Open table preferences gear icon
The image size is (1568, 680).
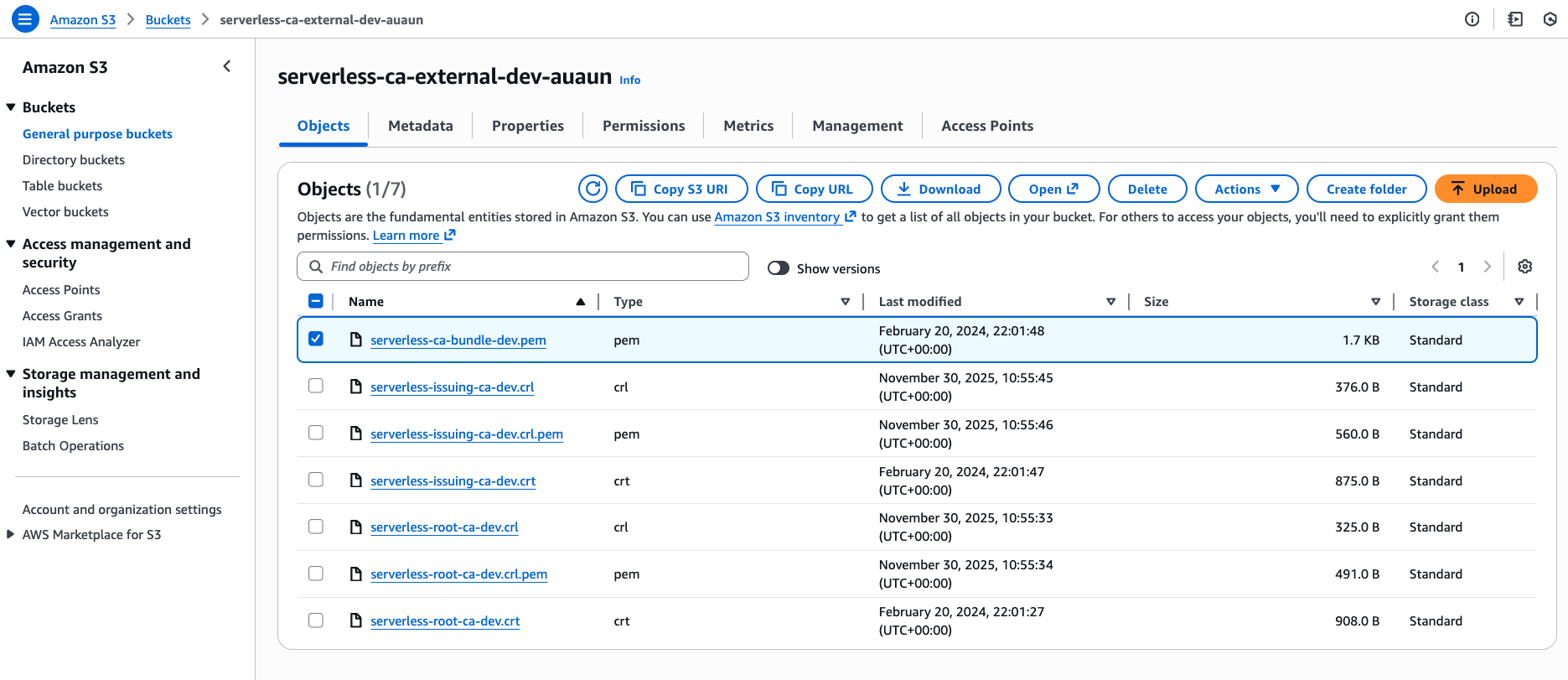click(x=1524, y=267)
